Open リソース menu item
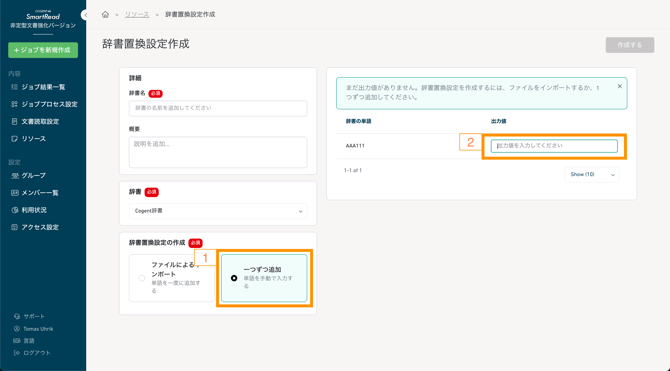The height and width of the screenshot is (371, 670). [34, 139]
